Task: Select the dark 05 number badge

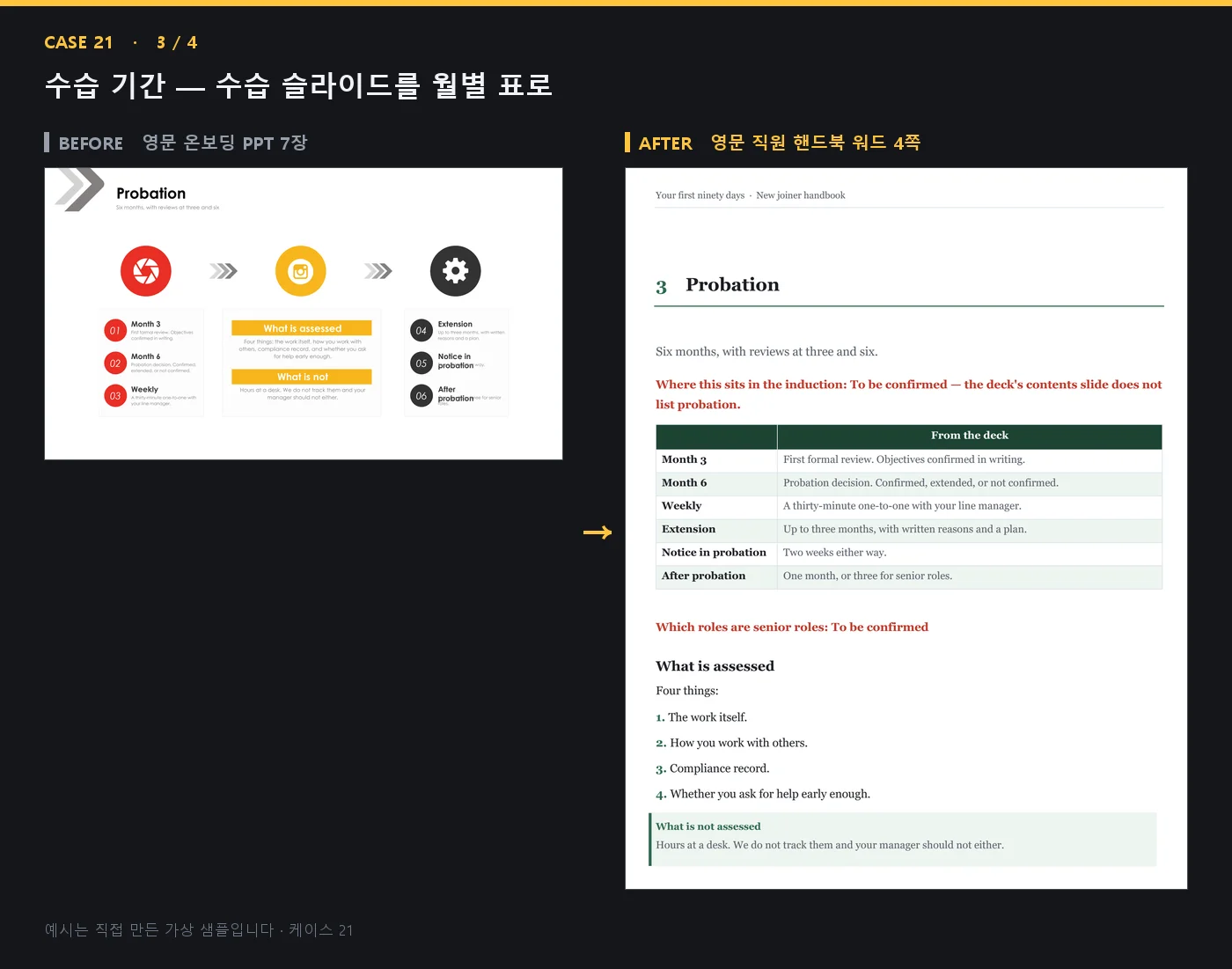Action: tap(422, 363)
